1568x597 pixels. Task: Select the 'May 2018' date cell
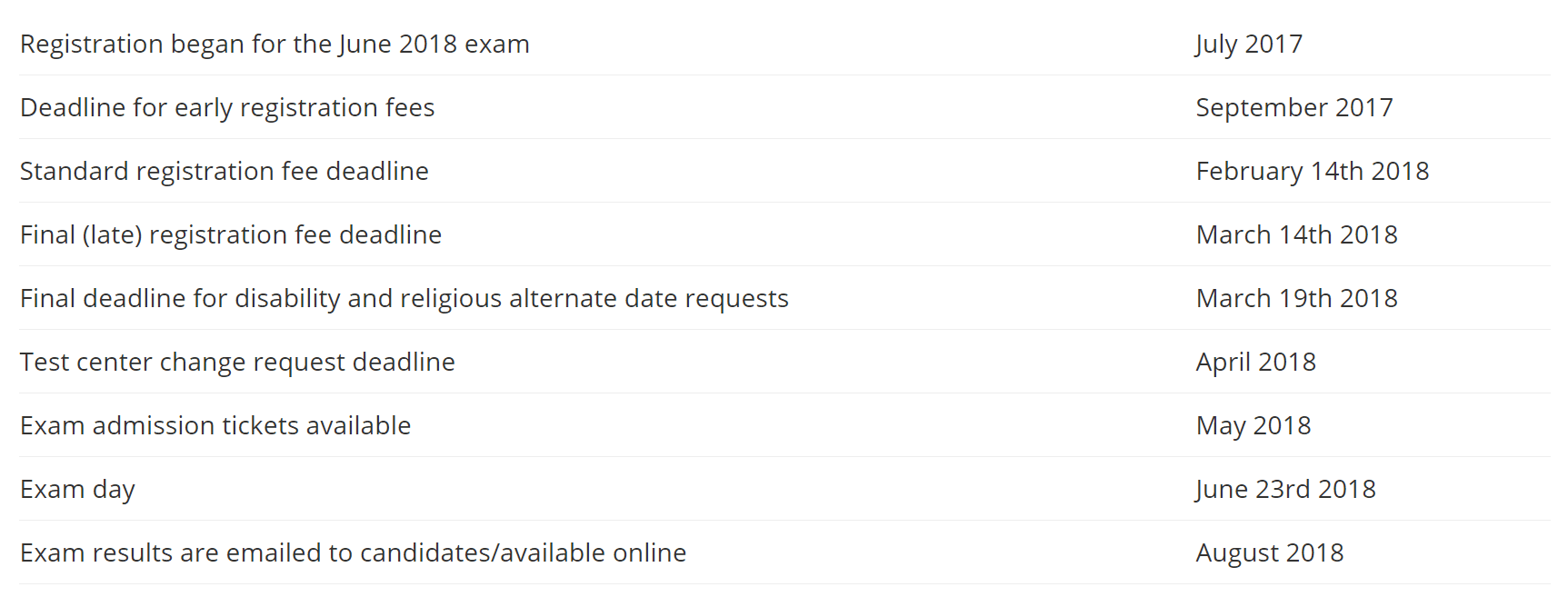1253,425
